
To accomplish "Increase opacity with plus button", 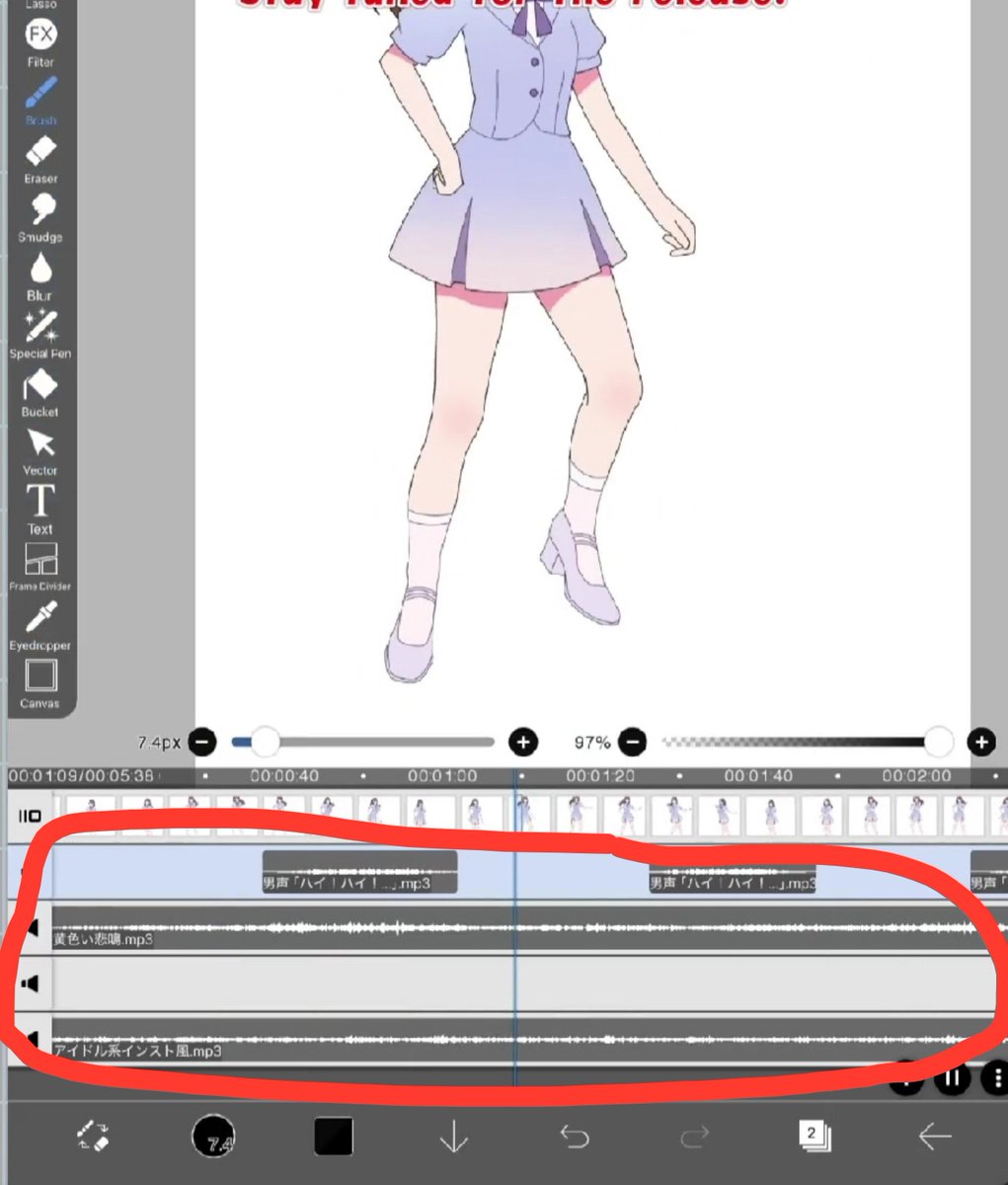I will pyautogui.click(x=980, y=742).
